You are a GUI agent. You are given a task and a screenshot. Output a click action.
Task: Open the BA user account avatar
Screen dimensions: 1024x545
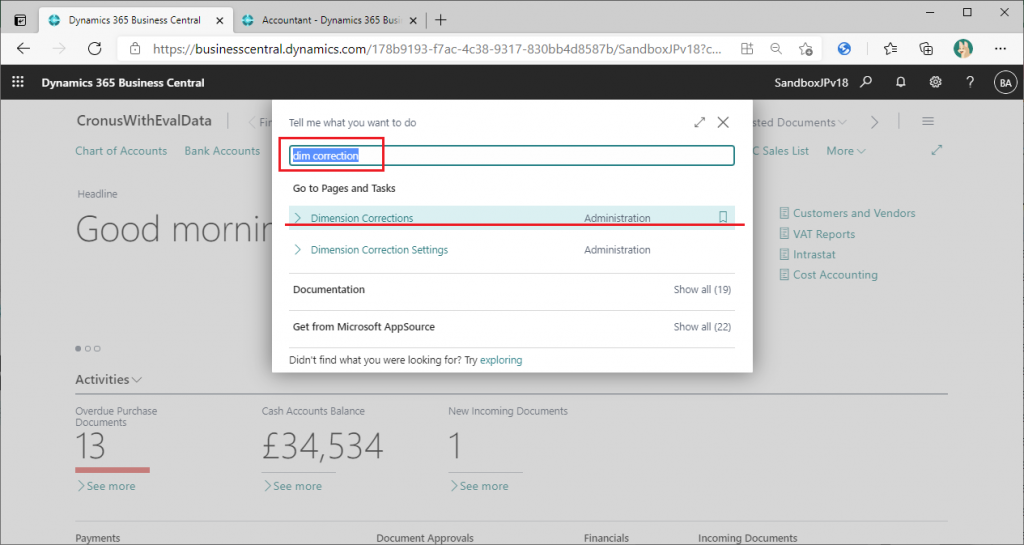(x=1005, y=83)
